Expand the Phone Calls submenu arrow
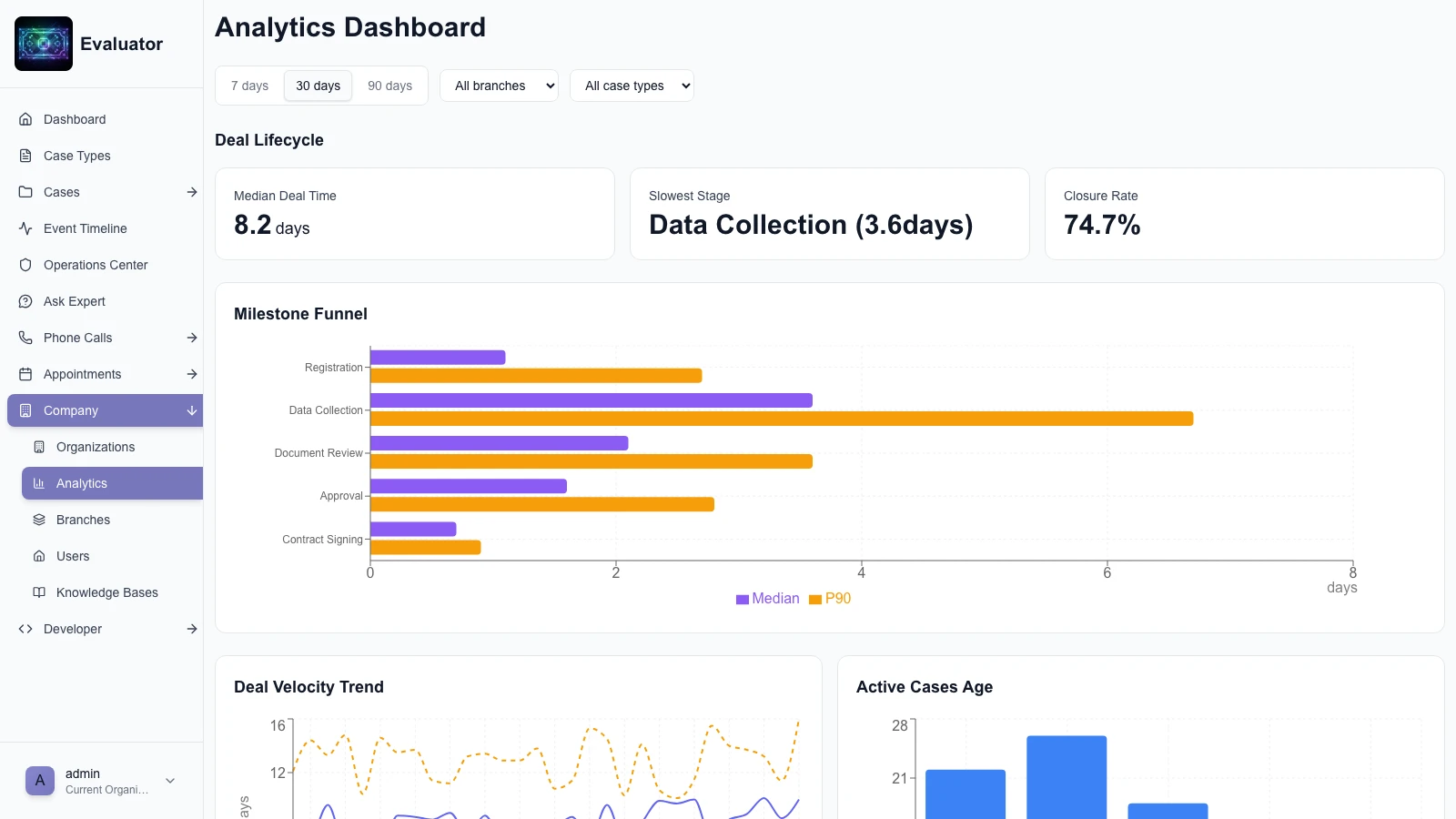Screen dimensions: 1456x819 tap(192, 338)
